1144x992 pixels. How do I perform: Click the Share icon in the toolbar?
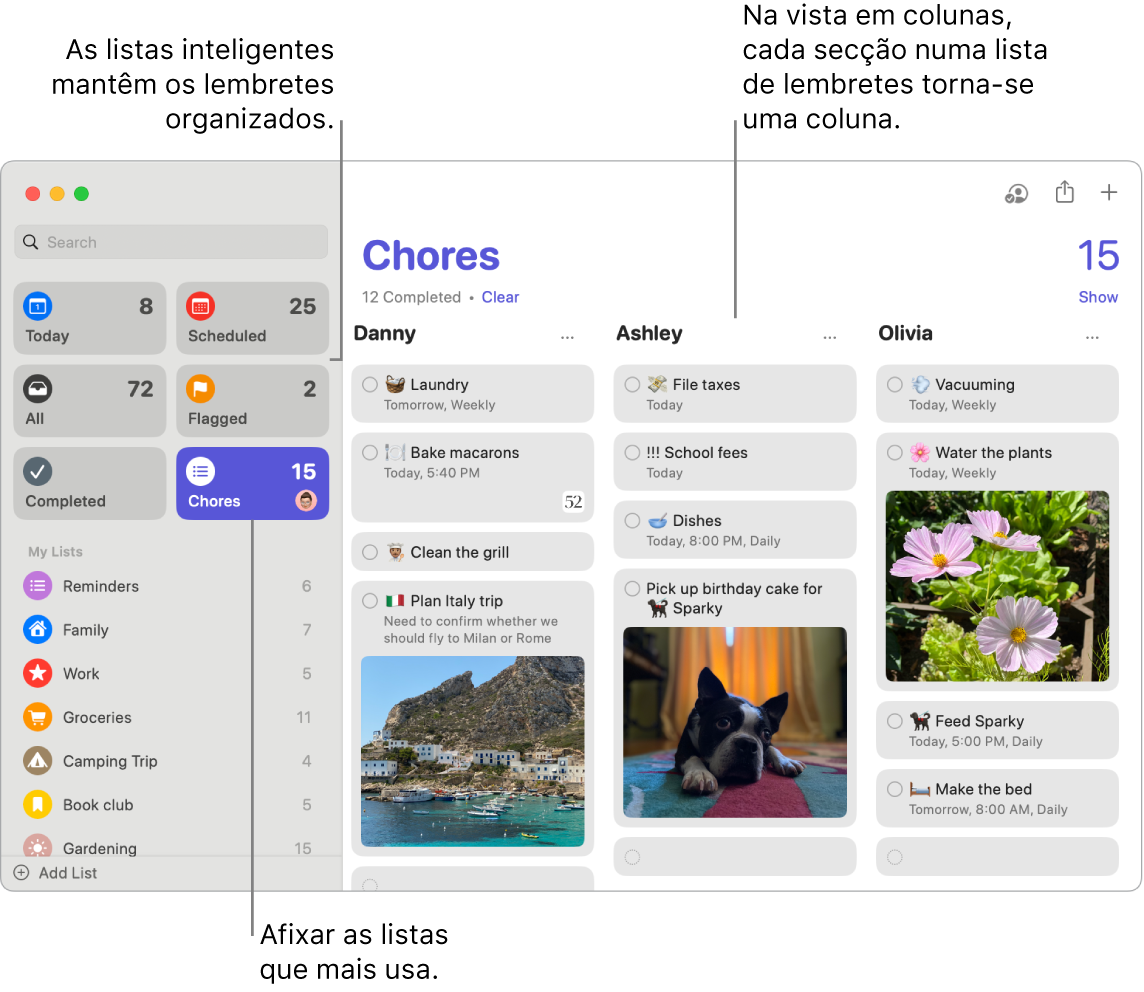[1064, 193]
